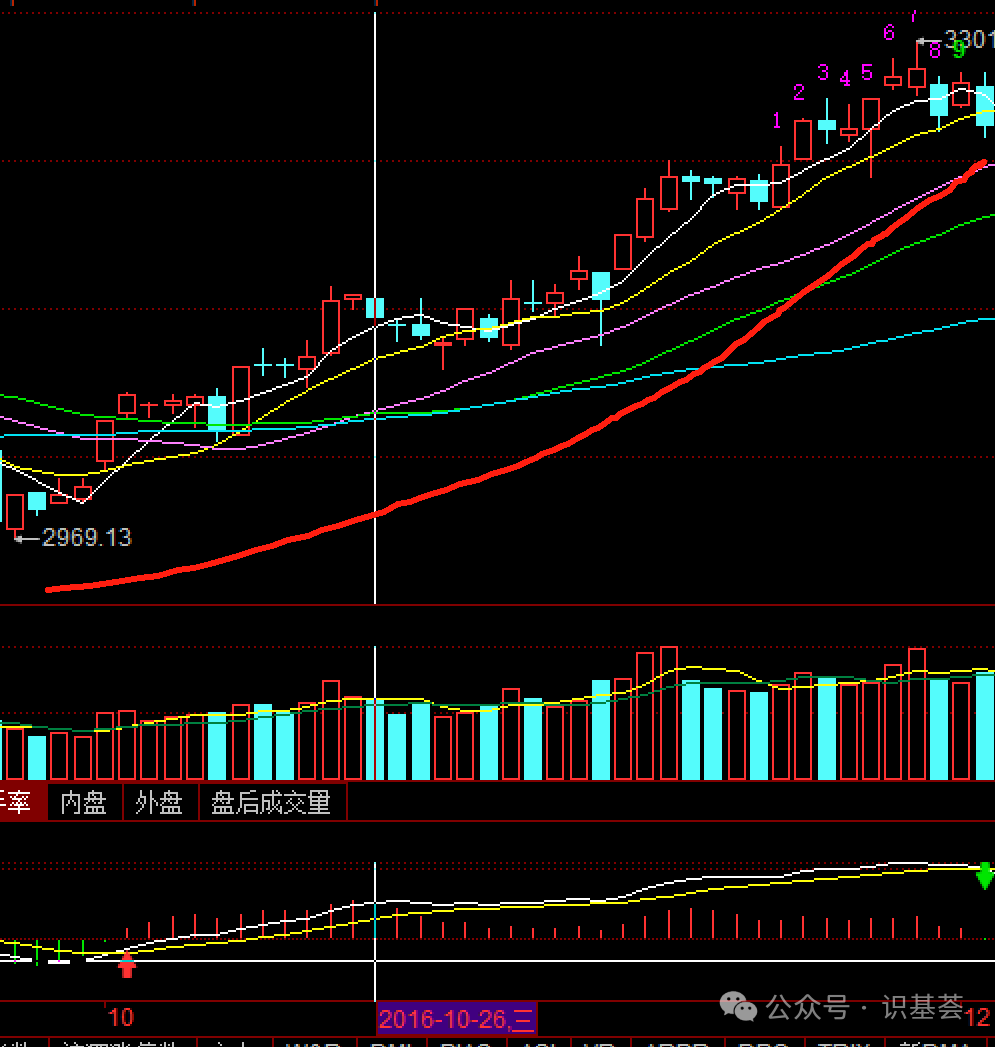Switch to the 外盘 tab
The height and width of the screenshot is (1047, 995).
(x=160, y=803)
